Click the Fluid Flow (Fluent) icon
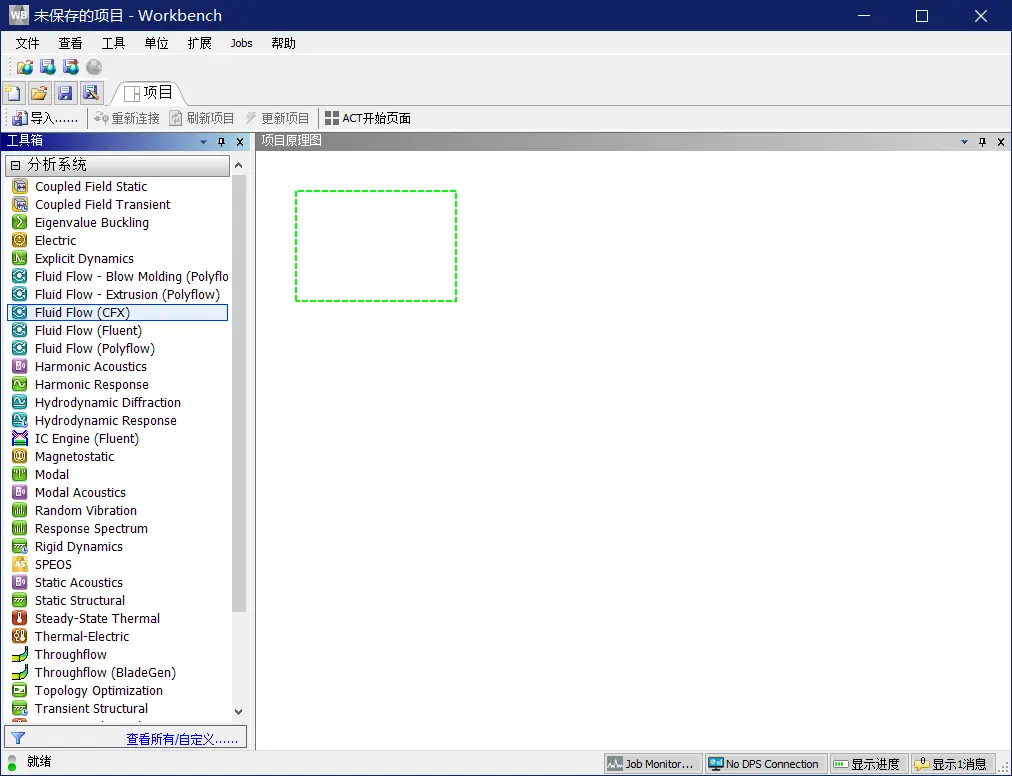The width and height of the screenshot is (1012, 776). pos(20,331)
